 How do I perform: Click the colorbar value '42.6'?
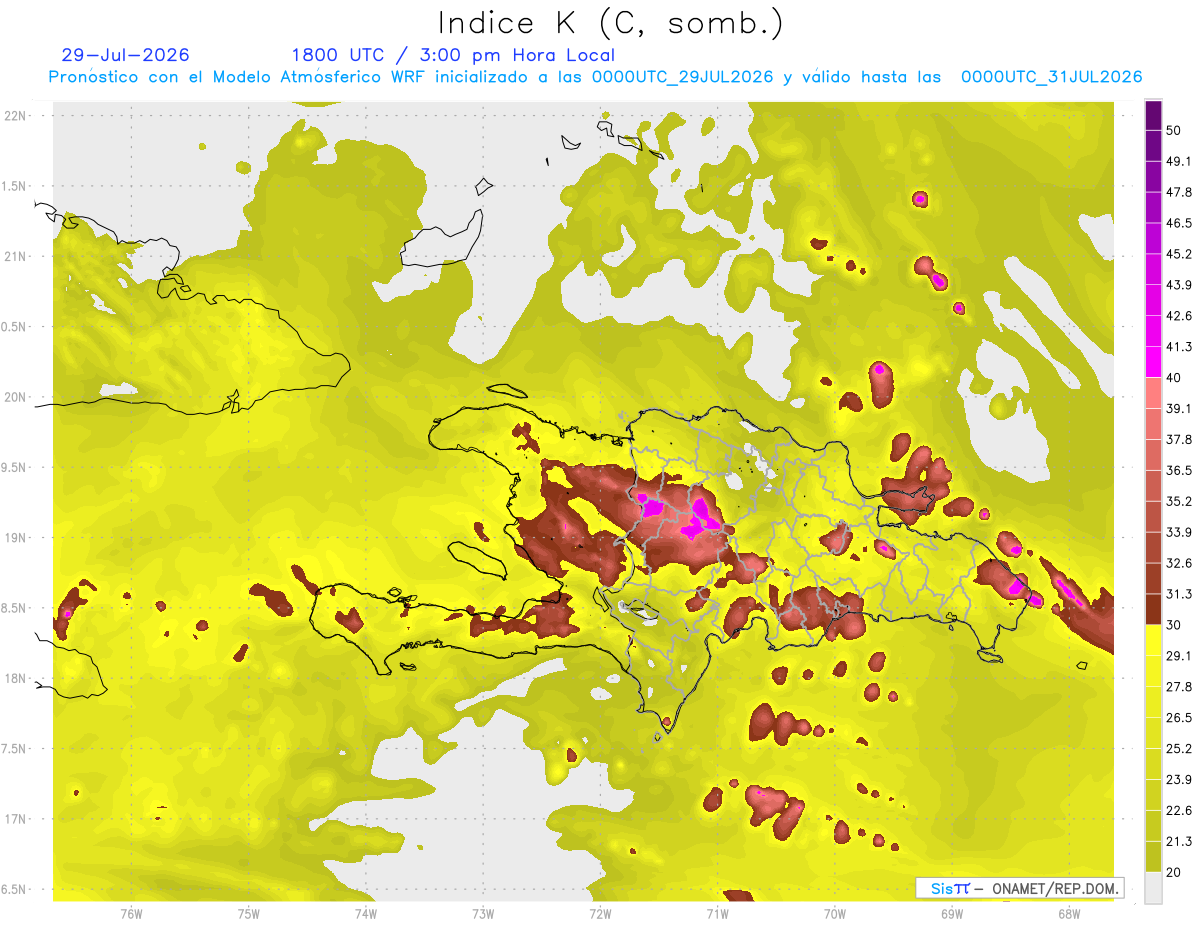[x=1179, y=316]
